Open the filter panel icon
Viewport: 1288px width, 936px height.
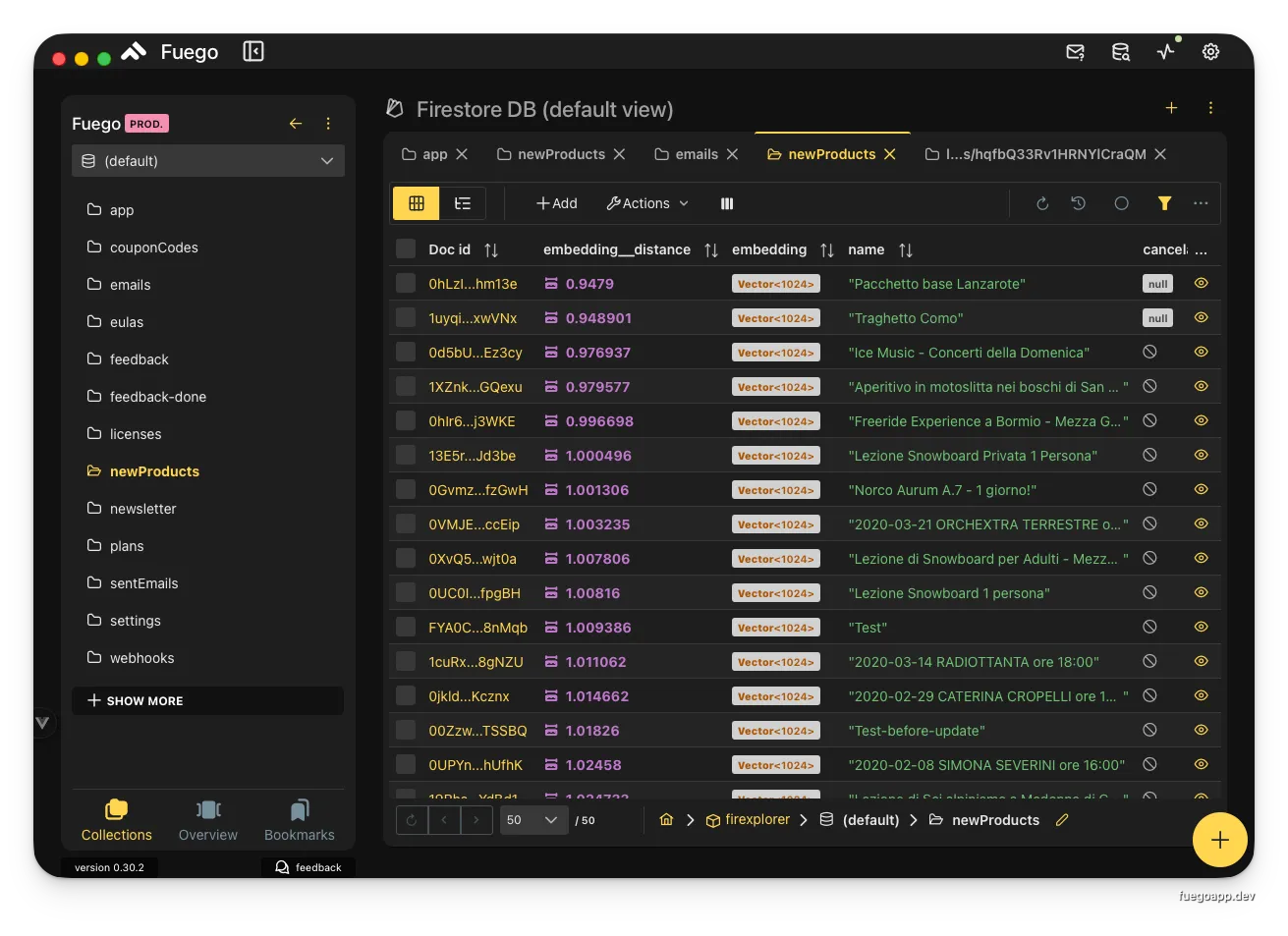(x=1165, y=203)
